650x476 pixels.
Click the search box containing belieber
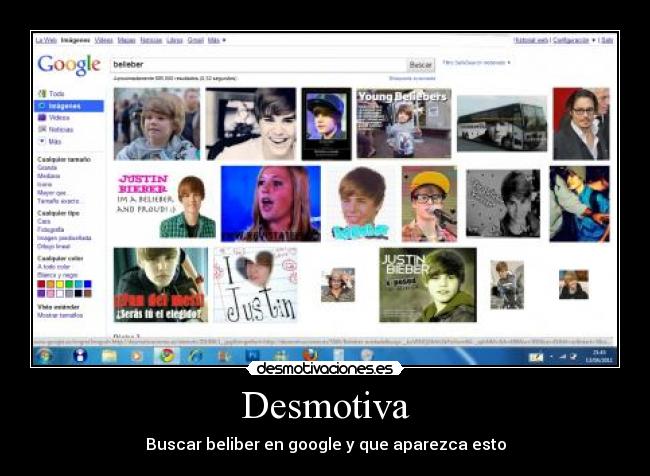coord(258,65)
